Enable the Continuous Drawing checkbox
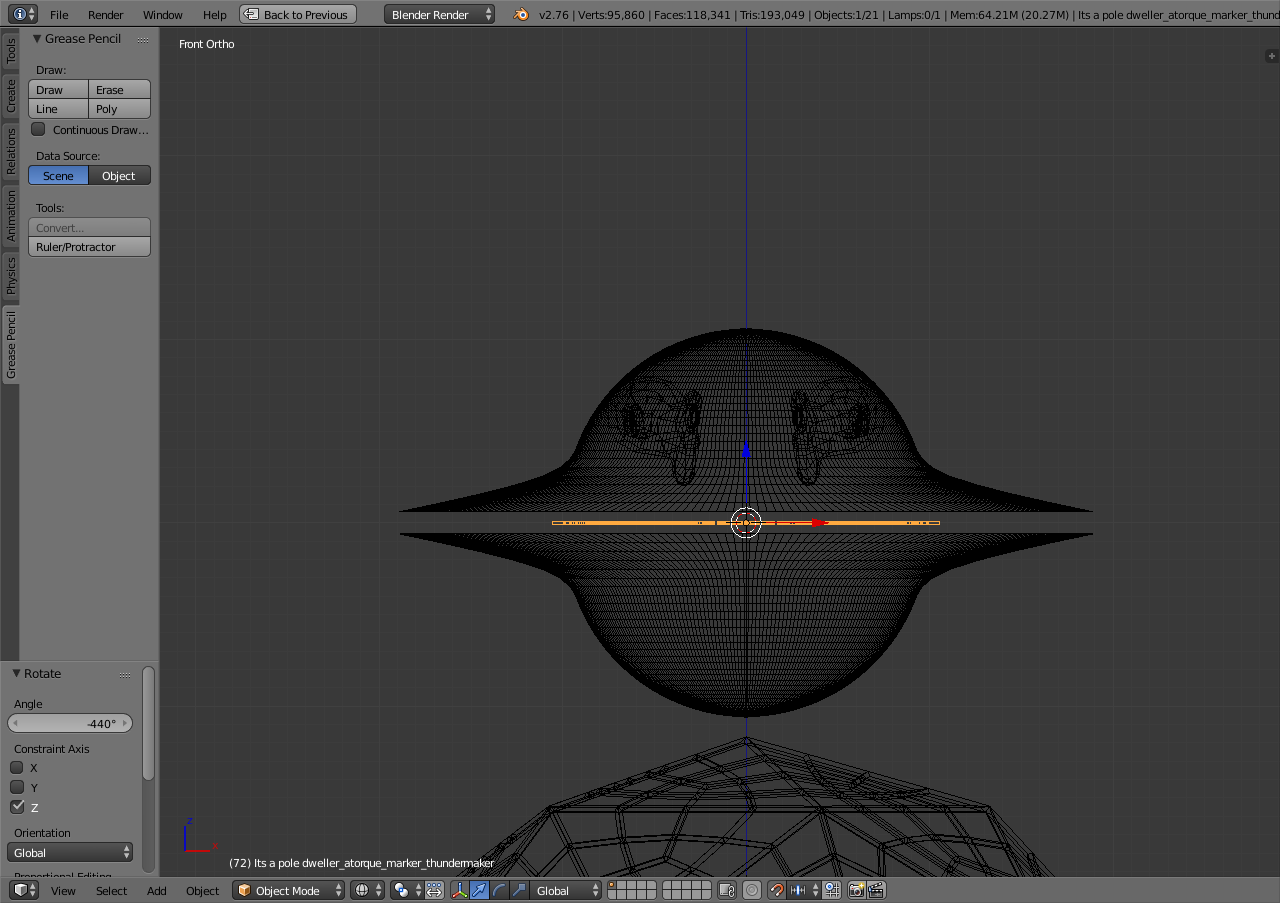The image size is (1280, 903). (x=38, y=129)
